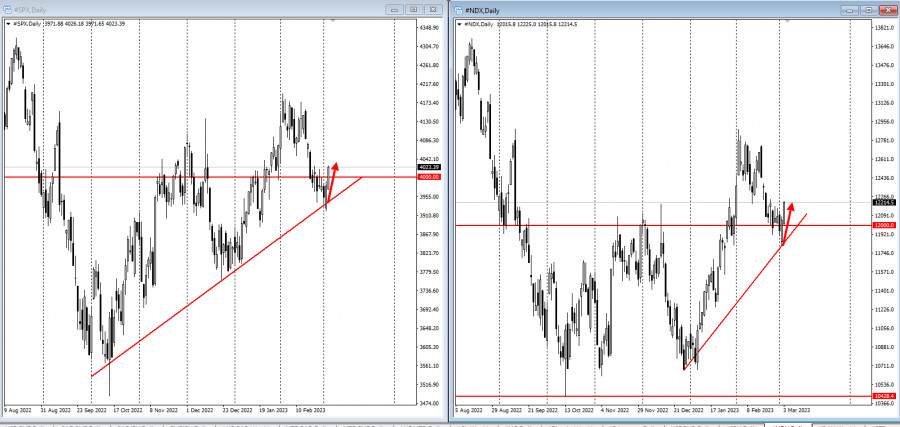Click the 29 Nov 2022 date on NDX axis

point(651,411)
